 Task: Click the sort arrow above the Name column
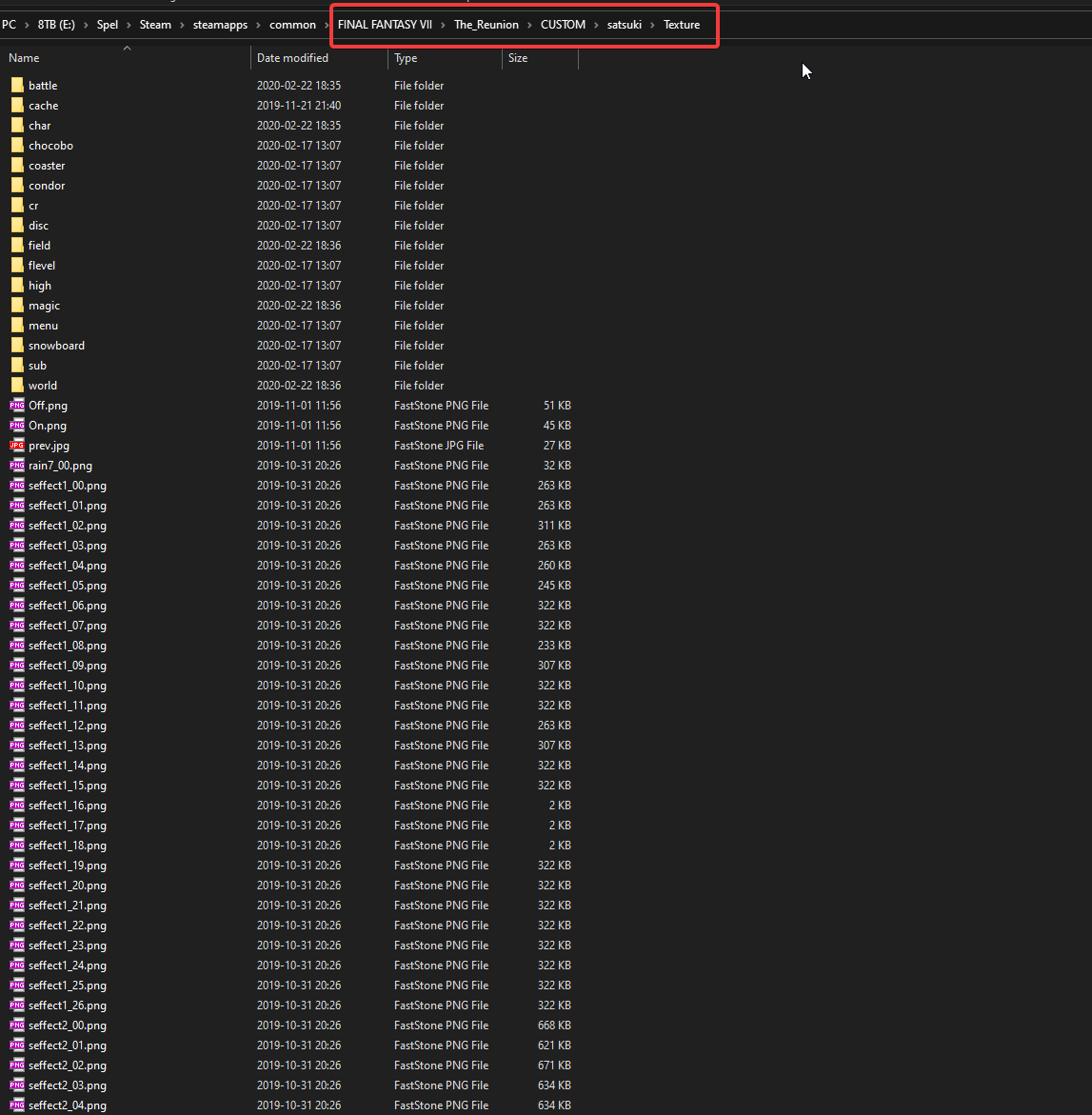pyautogui.click(x=127, y=48)
